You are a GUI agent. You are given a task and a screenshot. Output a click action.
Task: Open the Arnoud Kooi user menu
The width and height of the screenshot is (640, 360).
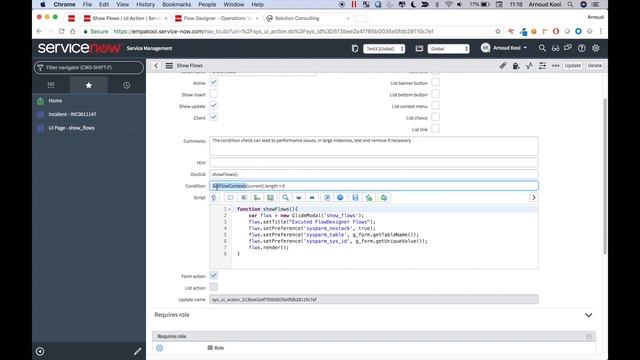pos(504,48)
